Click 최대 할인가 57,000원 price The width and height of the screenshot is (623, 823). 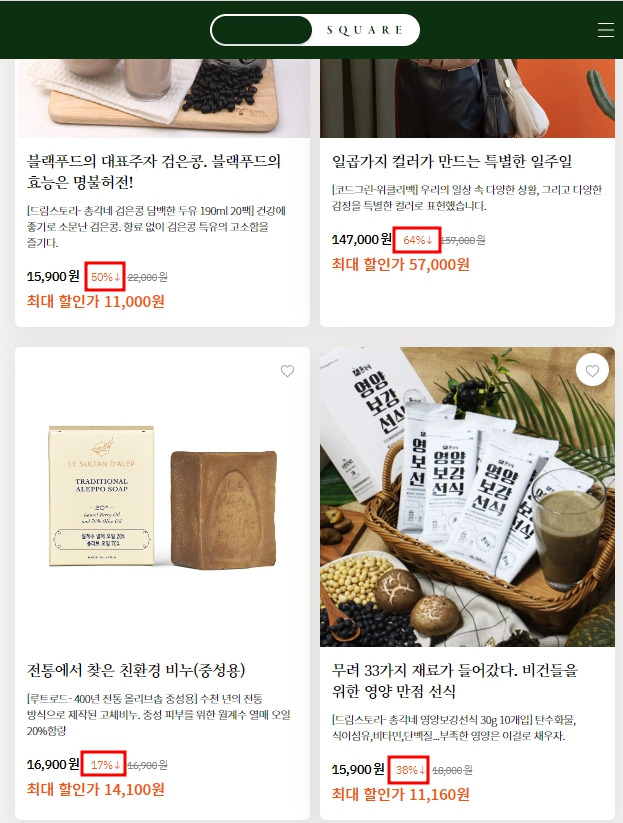(400, 264)
